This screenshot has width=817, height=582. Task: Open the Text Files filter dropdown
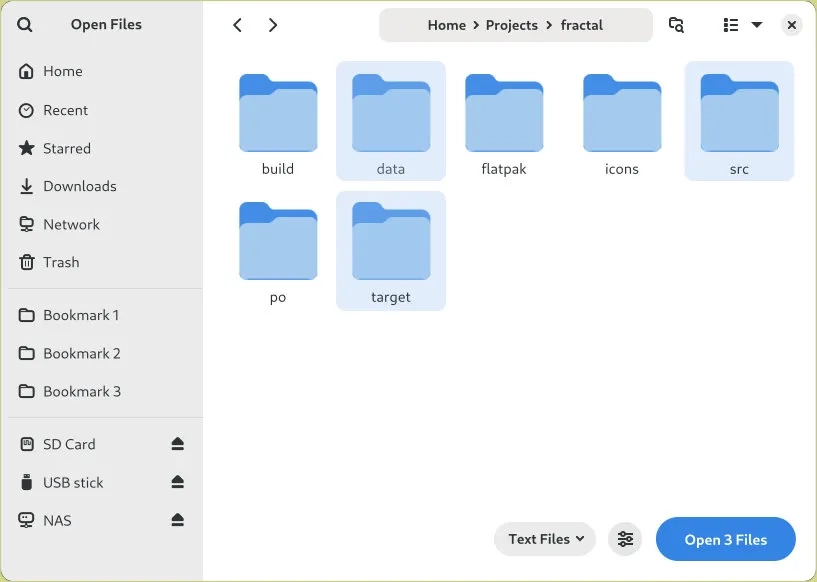544,539
